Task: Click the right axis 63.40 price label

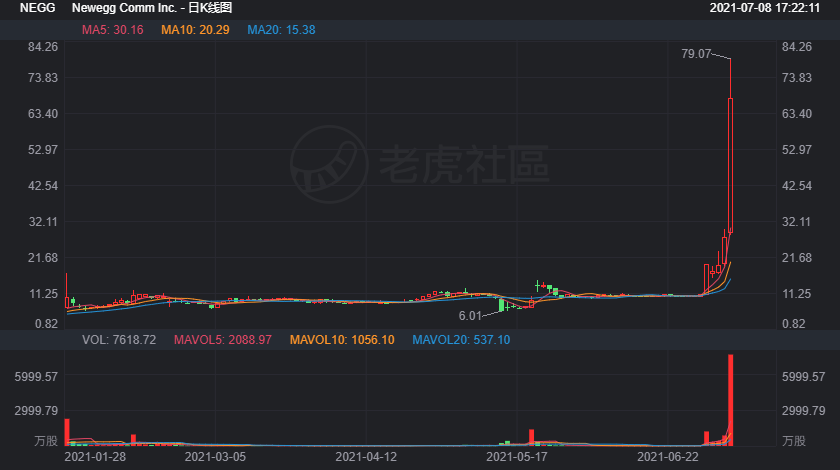Action: click(797, 114)
